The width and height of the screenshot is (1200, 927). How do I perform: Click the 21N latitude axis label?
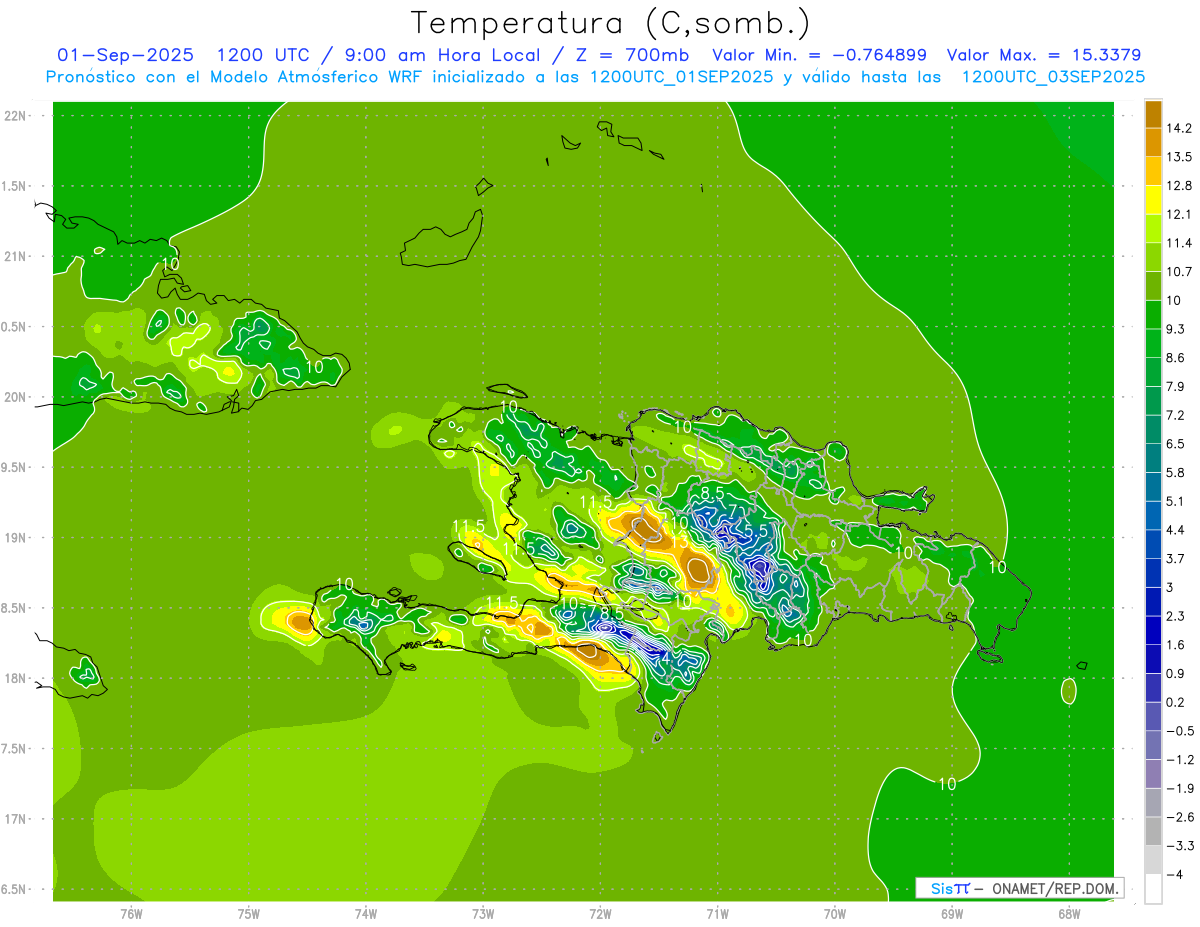(16, 256)
